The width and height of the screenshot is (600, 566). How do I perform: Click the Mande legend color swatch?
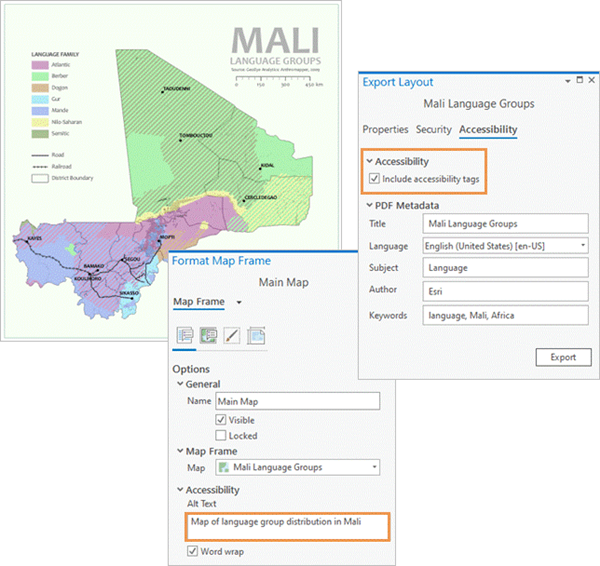tap(40, 111)
